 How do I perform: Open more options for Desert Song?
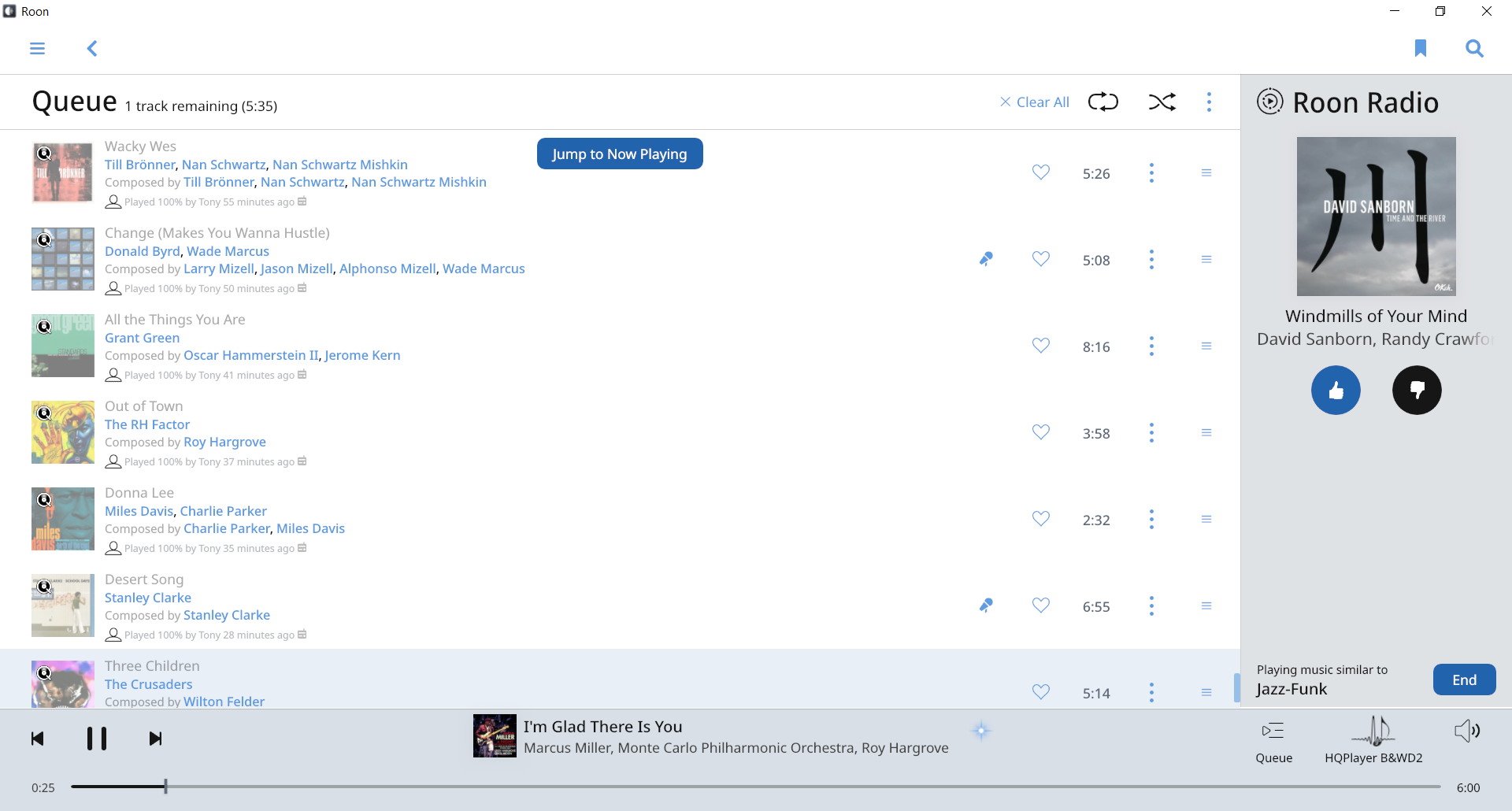[x=1151, y=606]
